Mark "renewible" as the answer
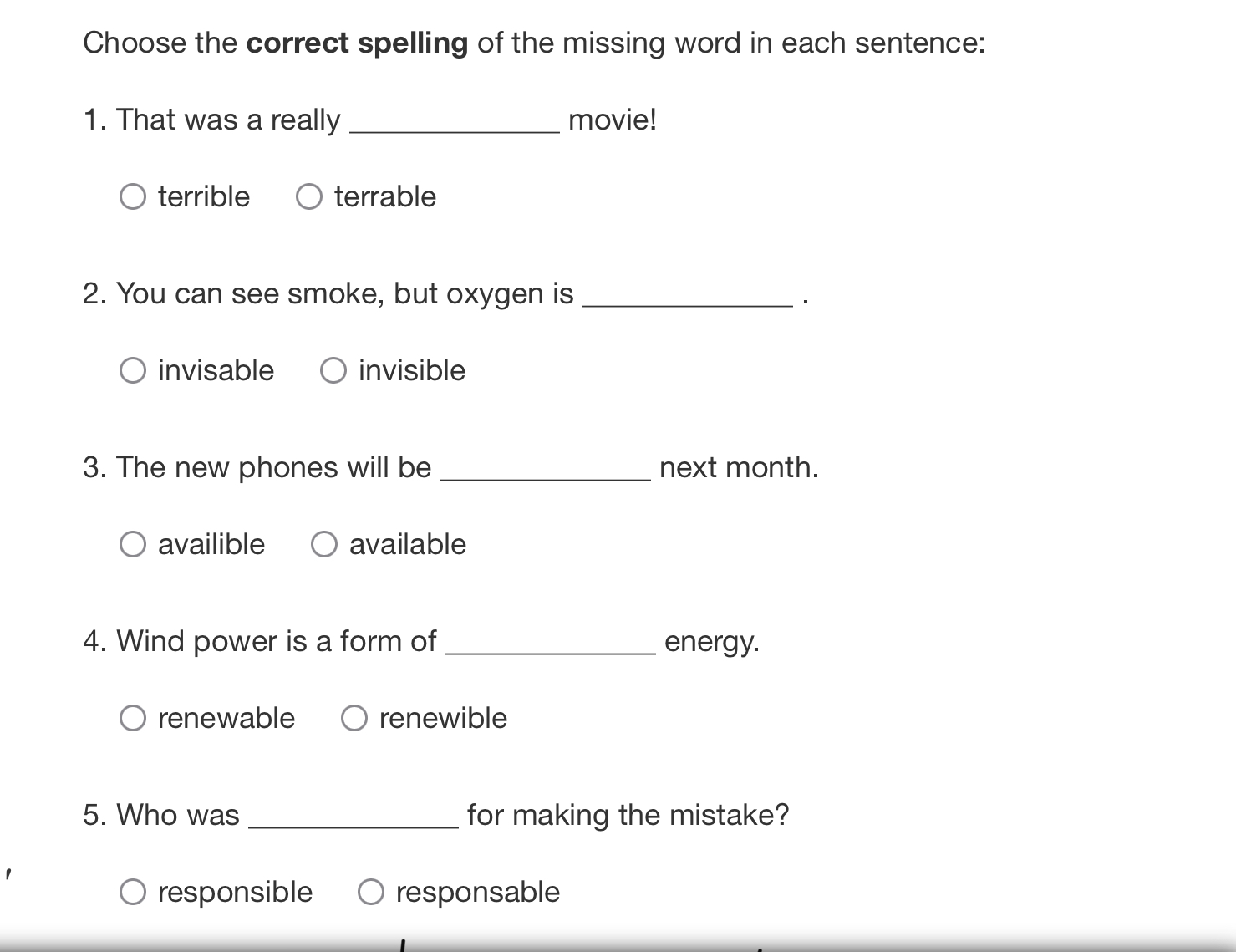Screen dimensions: 1236x952 click(x=354, y=718)
